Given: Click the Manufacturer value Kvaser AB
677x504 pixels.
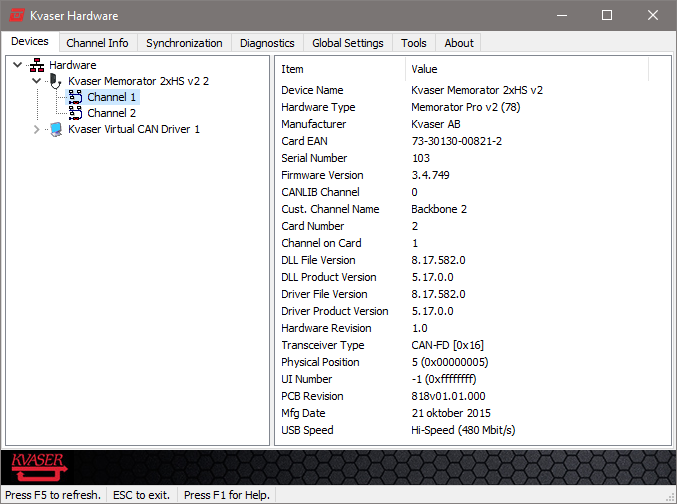Looking at the screenshot, I should coord(436,124).
